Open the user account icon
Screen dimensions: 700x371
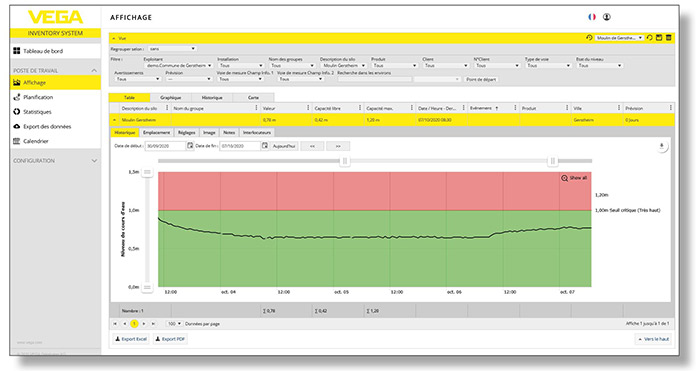(606, 17)
